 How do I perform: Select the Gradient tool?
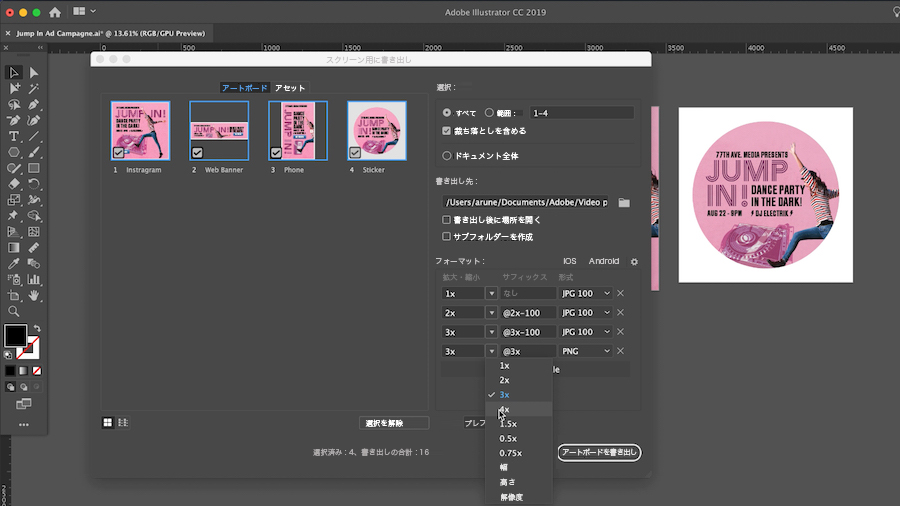[x=14, y=248]
